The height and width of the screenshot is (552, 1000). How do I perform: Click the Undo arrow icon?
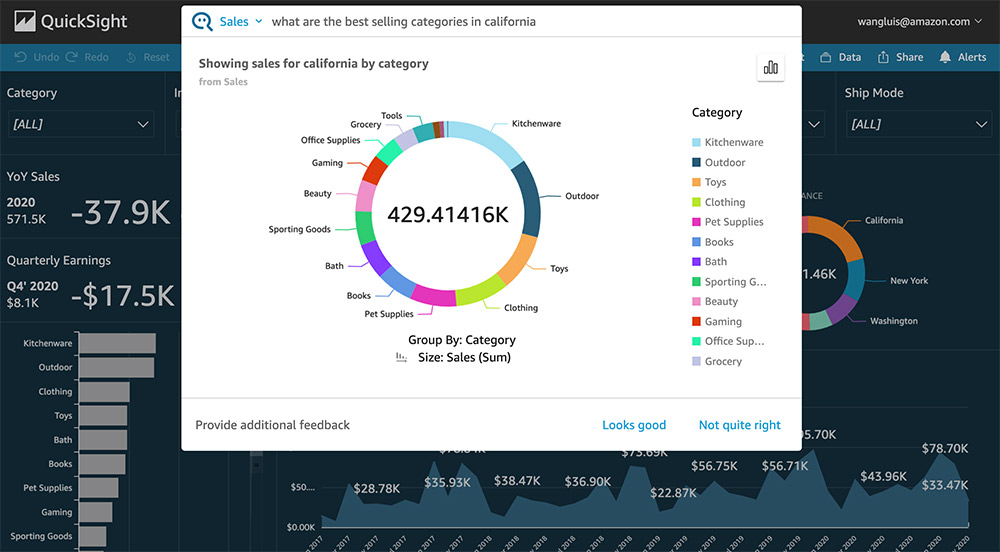tap(20, 57)
